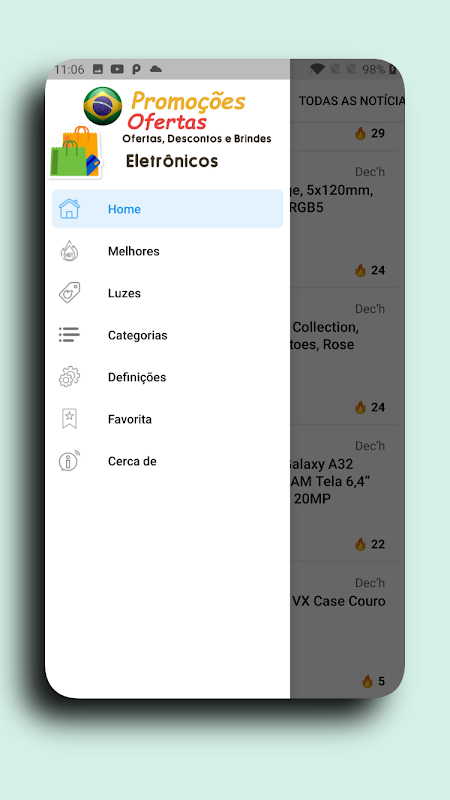Tap the VX Case Couro listing
This screenshot has height=800, width=450.
344,630
